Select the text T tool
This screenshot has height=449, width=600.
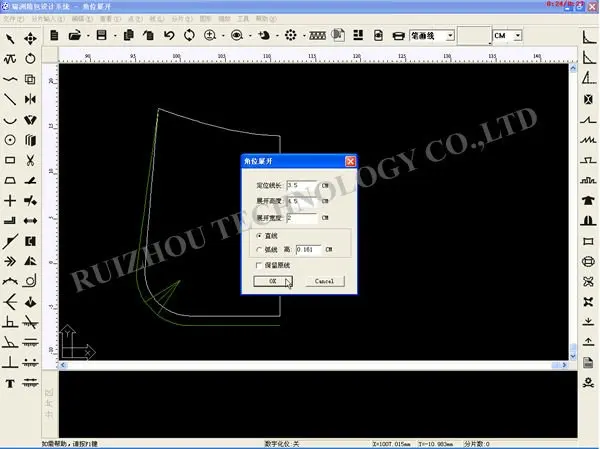click(x=10, y=383)
